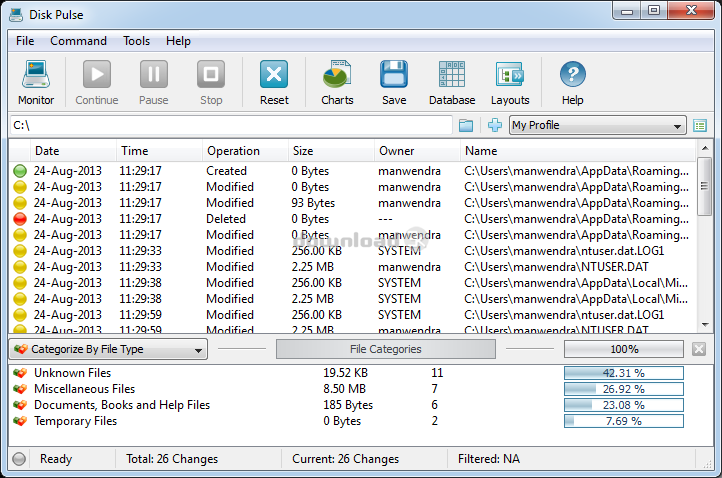Click the Save floppy disk icon

(394, 74)
